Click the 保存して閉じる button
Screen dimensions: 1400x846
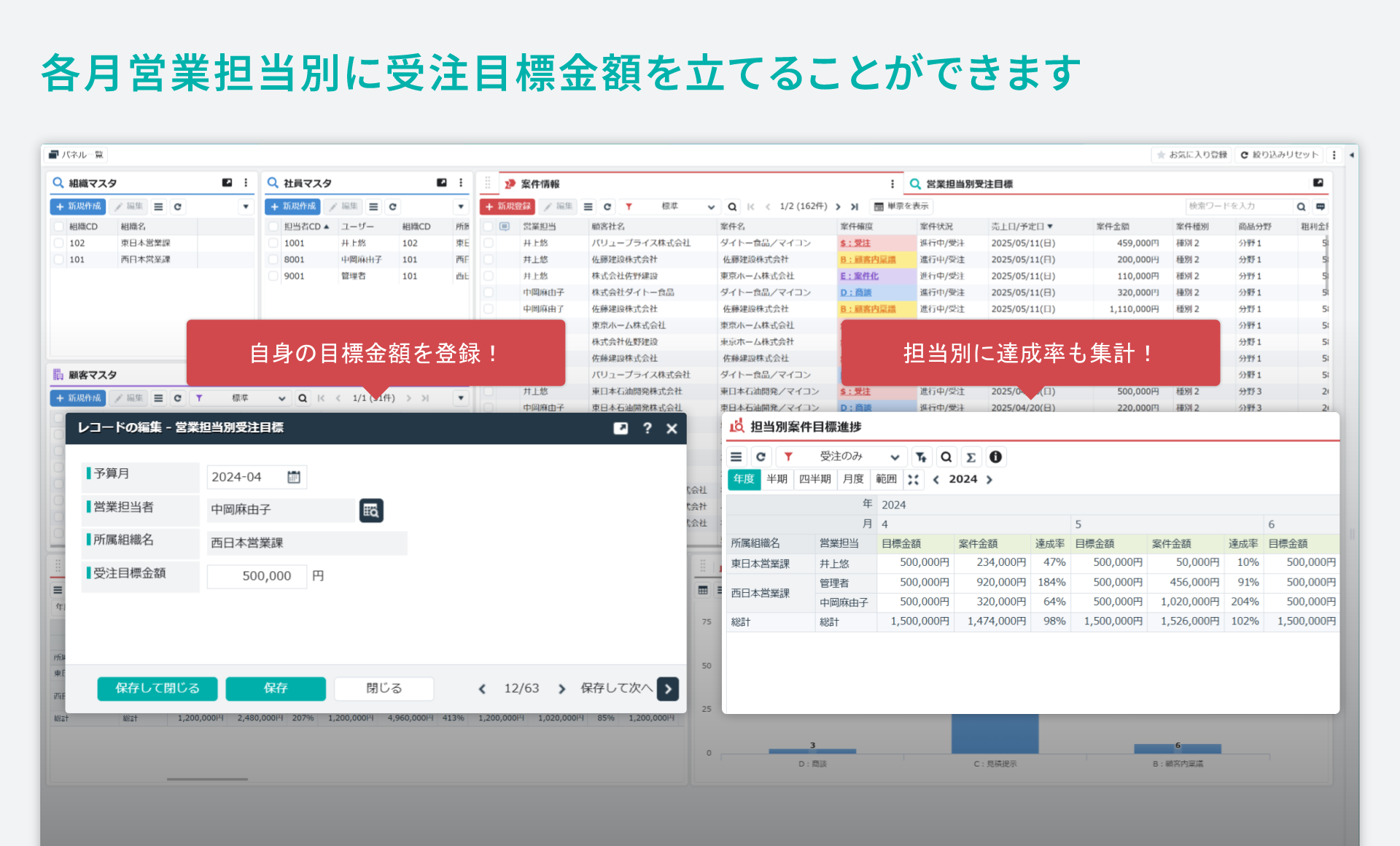[x=157, y=688]
